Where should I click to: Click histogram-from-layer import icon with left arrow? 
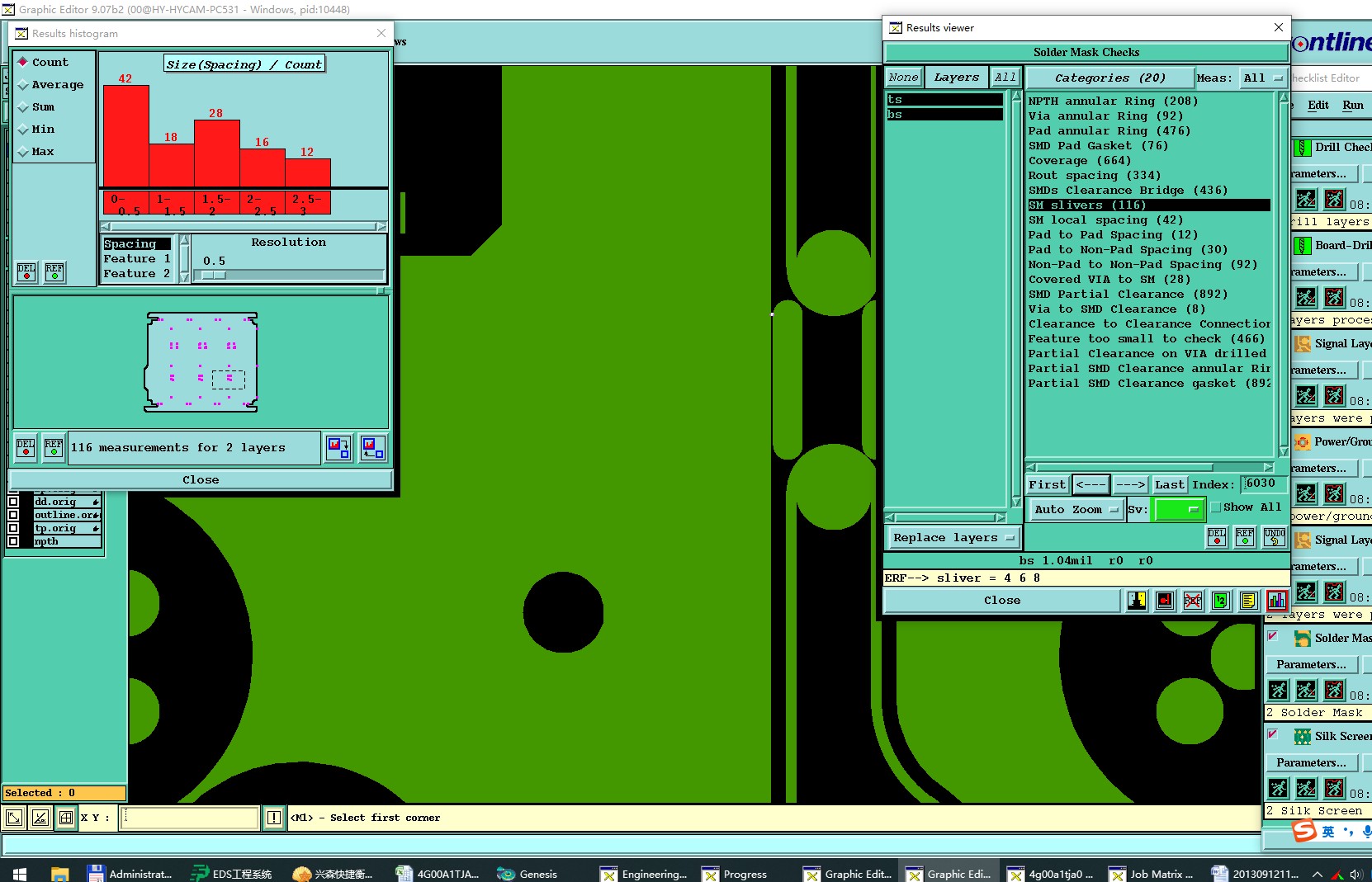pyautogui.click(x=373, y=448)
